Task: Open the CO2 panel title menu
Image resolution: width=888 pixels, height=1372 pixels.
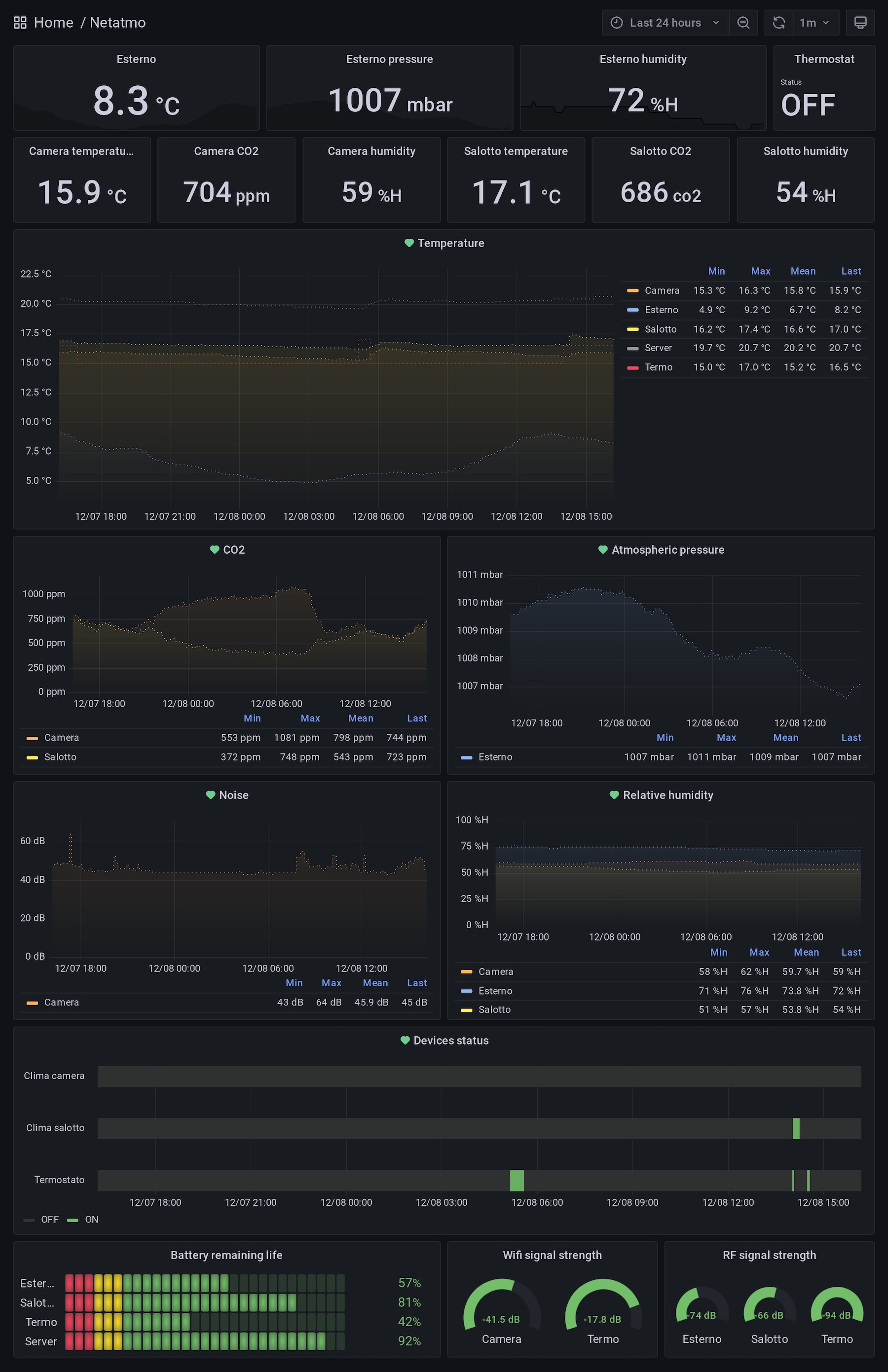Action: (234, 550)
